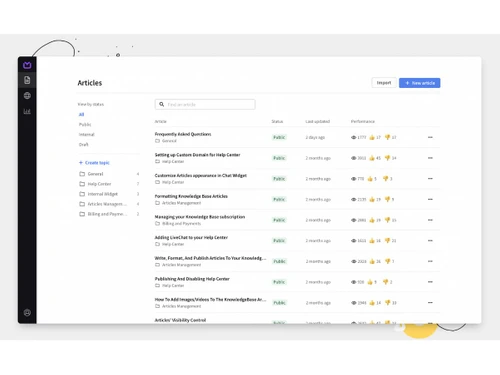Open the bar chart reports icon in sidebar
The height and width of the screenshot is (375, 500).
(x=27, y=111)
